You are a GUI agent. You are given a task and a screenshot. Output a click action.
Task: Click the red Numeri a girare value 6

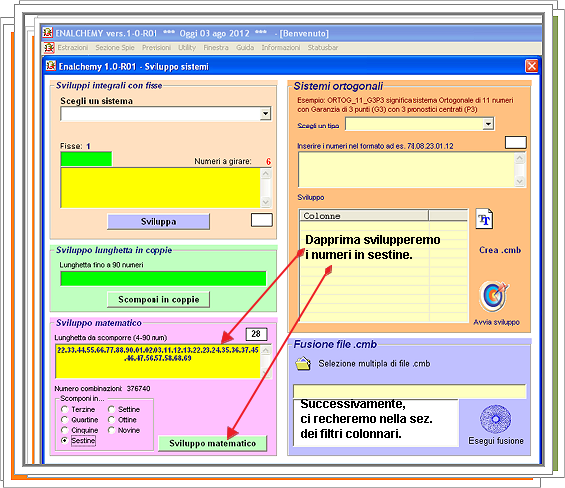pyautogui.click(x=268, y=161)
